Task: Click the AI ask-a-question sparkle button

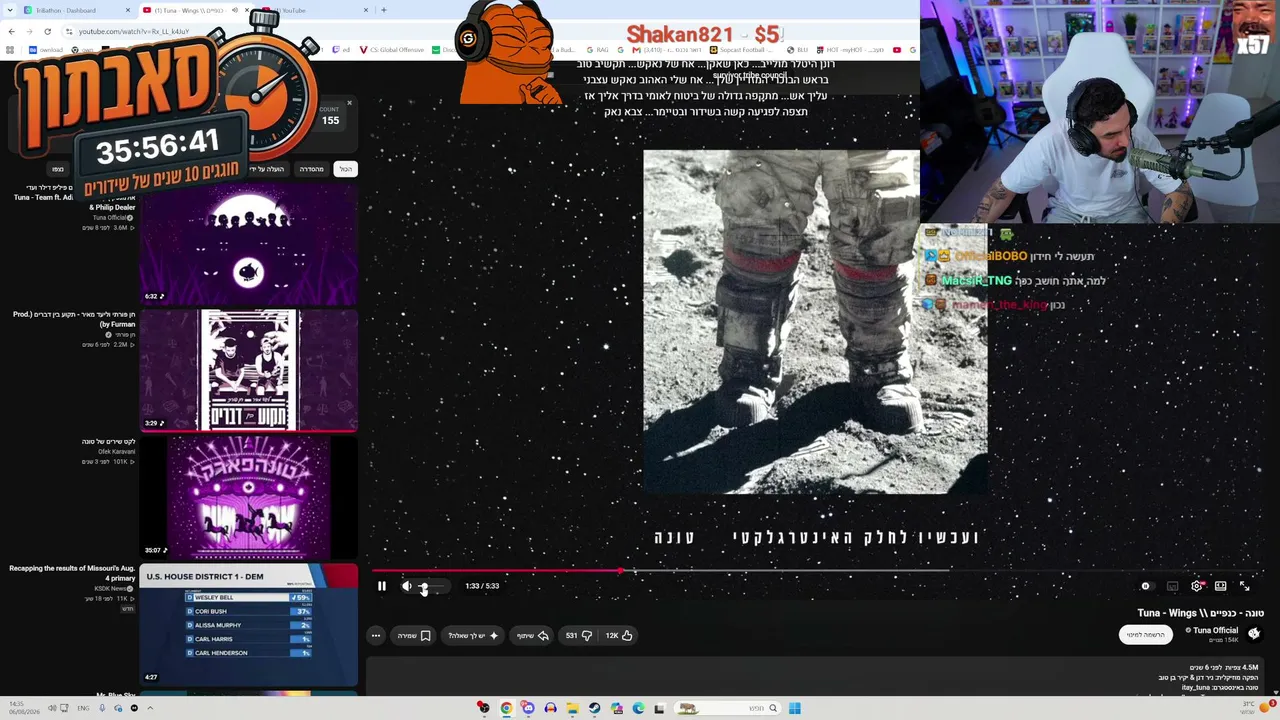Action: 473,635
